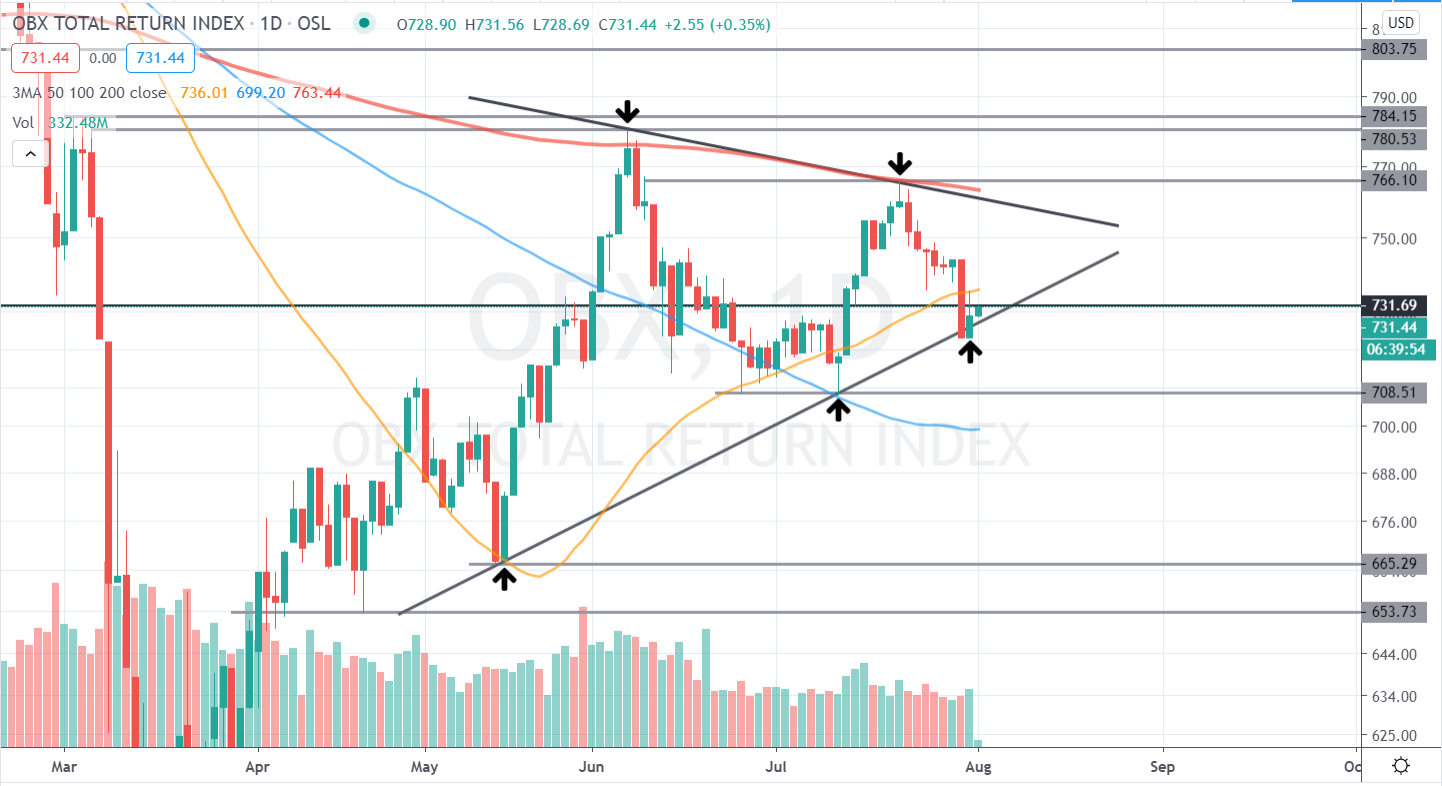Image resolution: width=1442 pixels, height=786 pixels.
Task: Click the Jun label on time axis
Action: coord(592,767)
